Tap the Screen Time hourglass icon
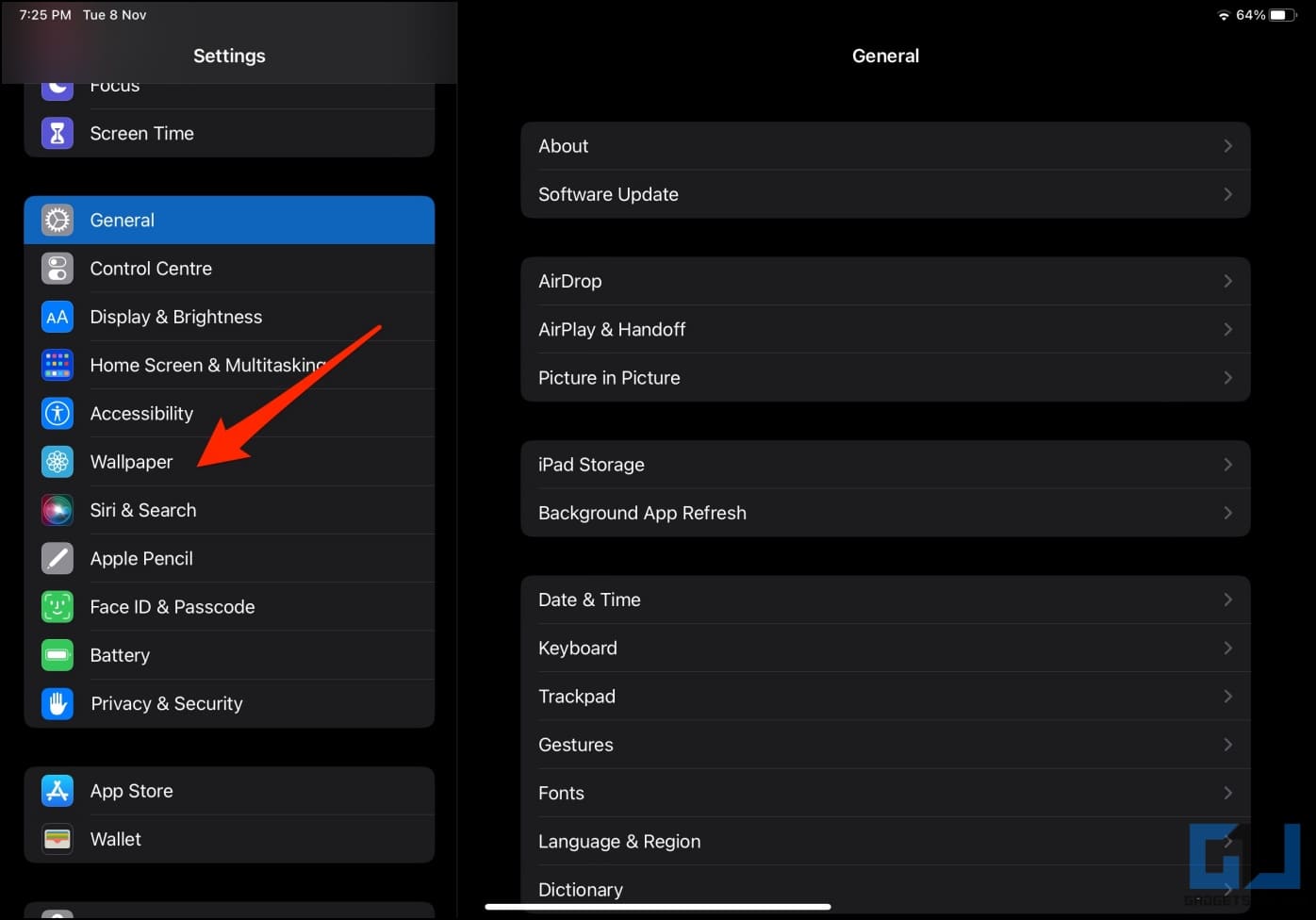 point(58,133)
